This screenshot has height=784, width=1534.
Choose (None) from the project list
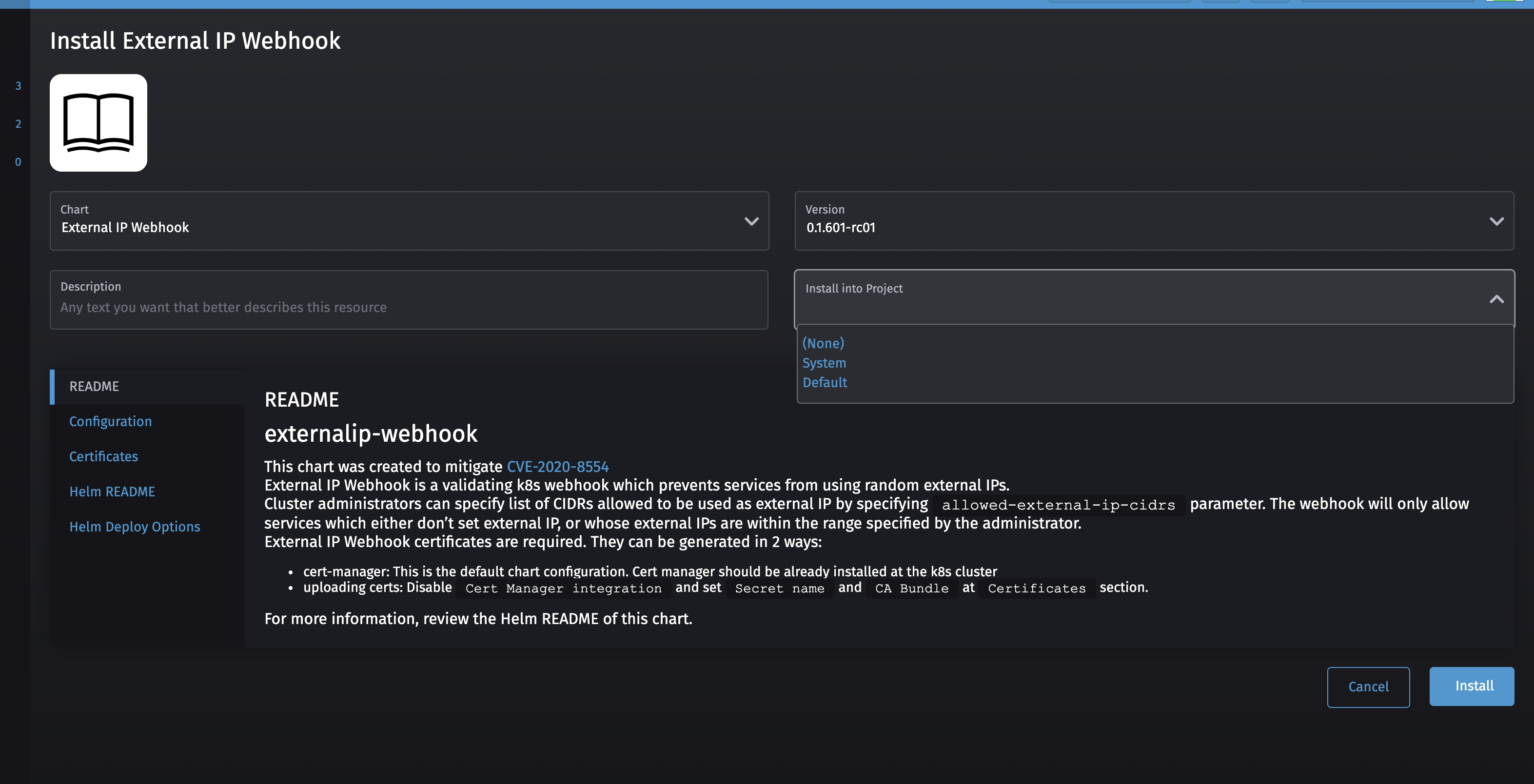coord(824,343)
